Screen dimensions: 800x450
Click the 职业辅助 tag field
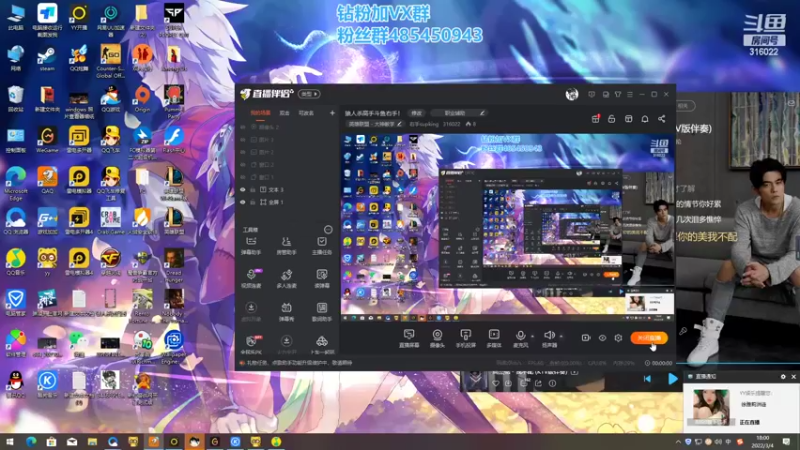459,113
